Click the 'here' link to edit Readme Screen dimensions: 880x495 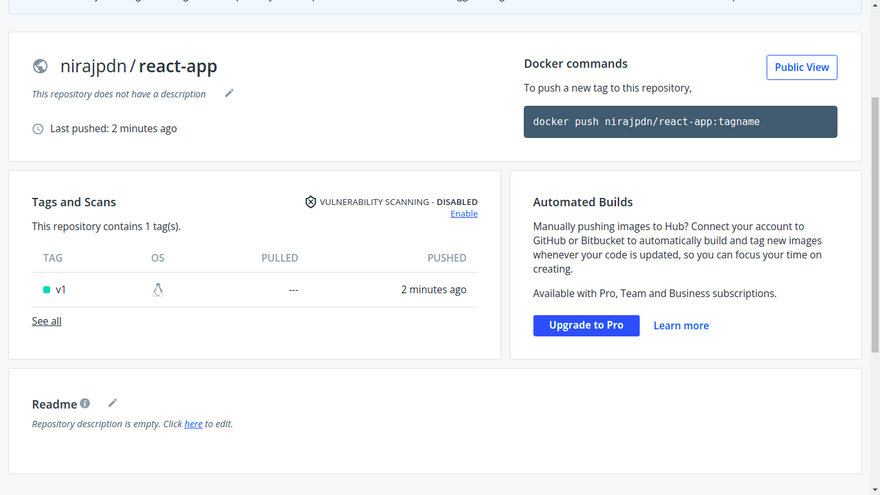(193, 424)
